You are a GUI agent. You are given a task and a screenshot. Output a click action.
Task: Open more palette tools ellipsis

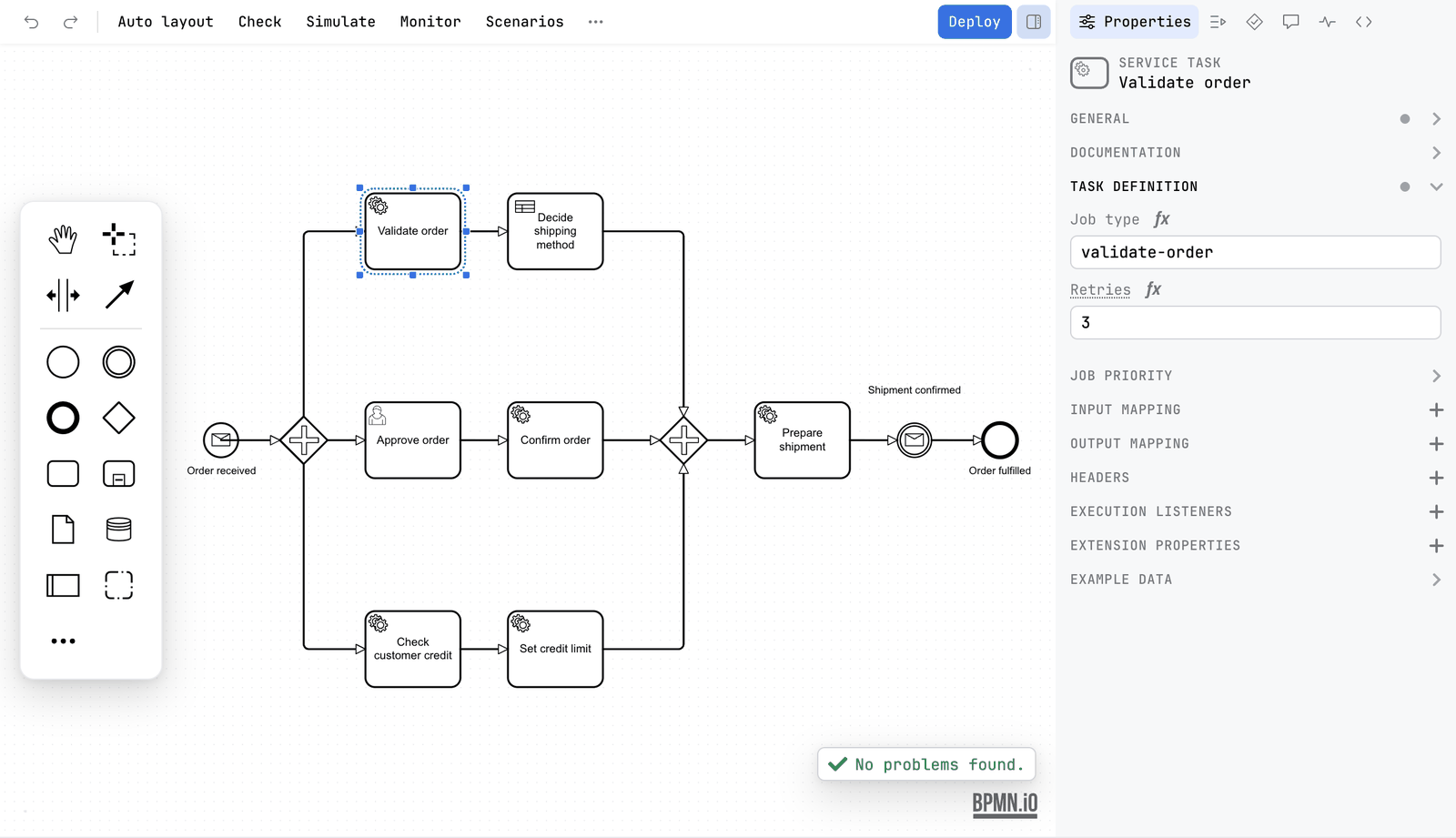(63, 641)
